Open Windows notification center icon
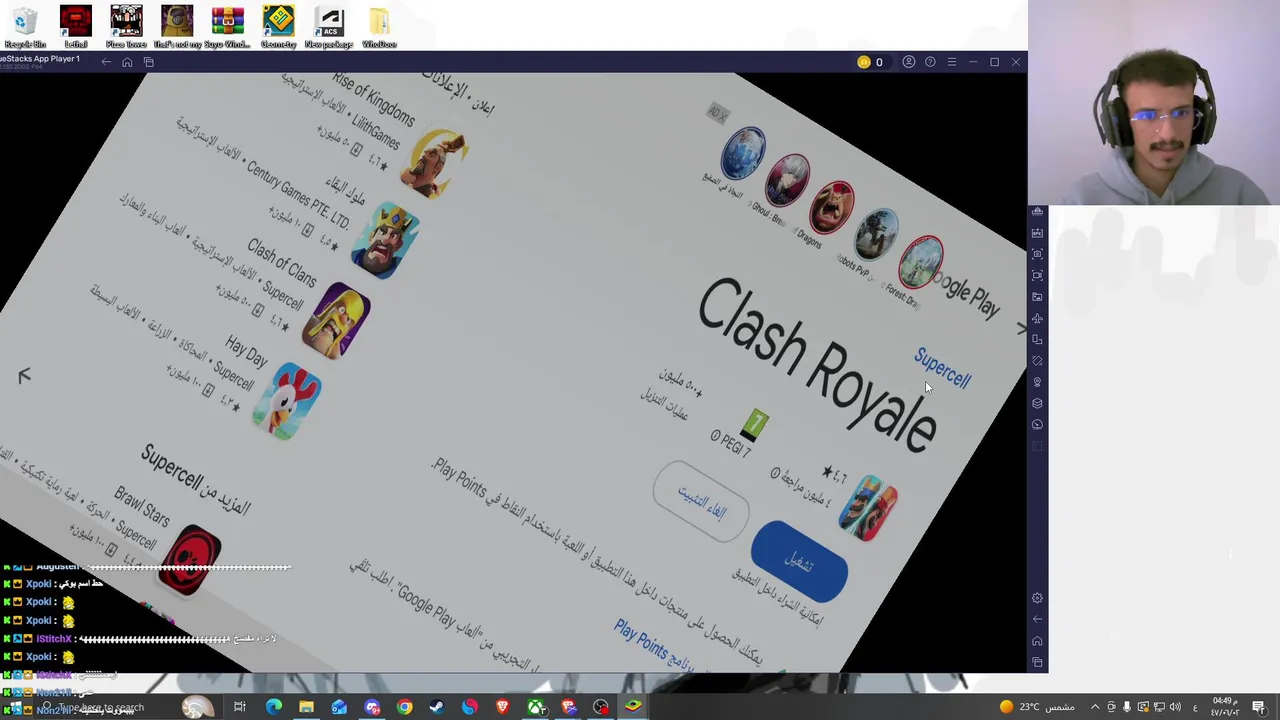The width and height of the screenshot is (1280, 720). point(1259,707)
